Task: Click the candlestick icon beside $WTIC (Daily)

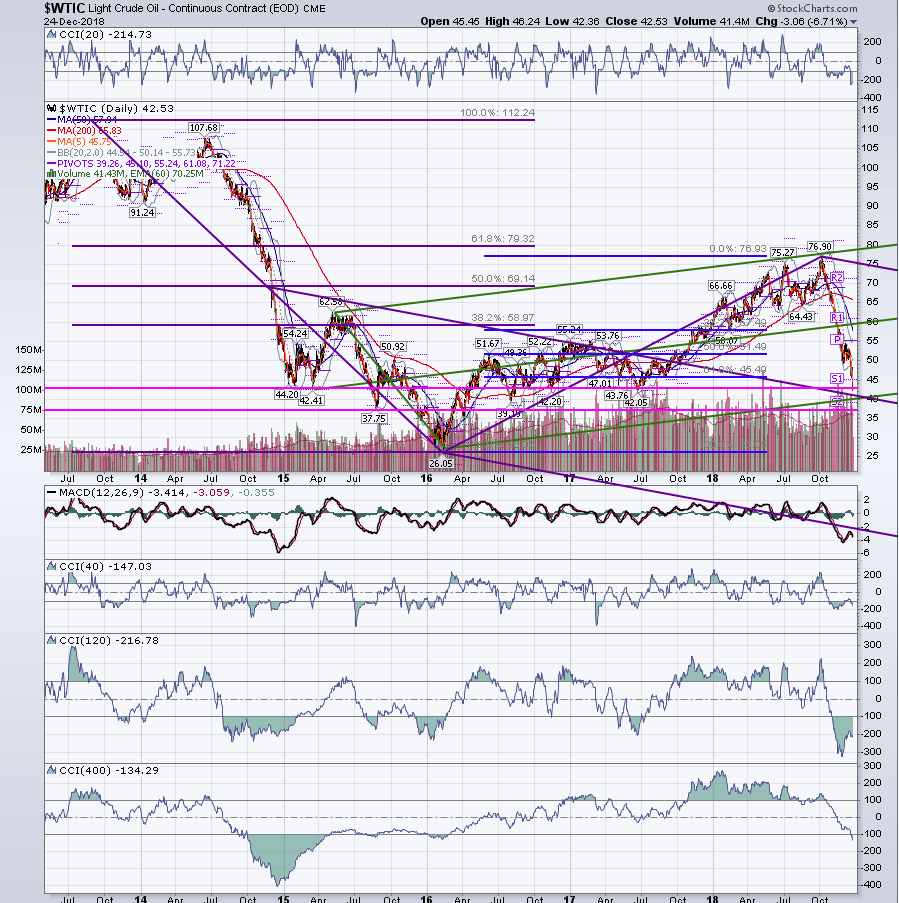Action: click(51, 108)
